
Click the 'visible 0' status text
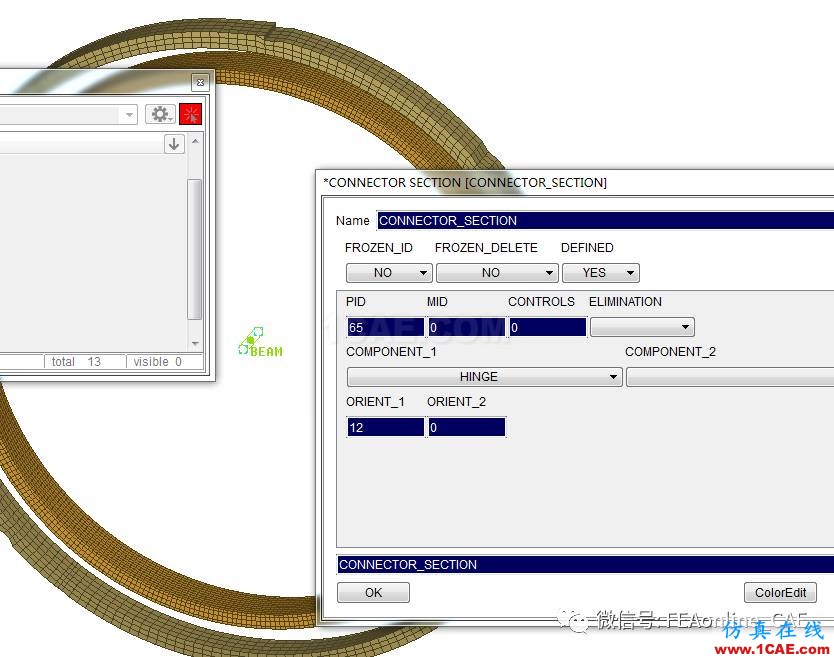tap(157, 362)
